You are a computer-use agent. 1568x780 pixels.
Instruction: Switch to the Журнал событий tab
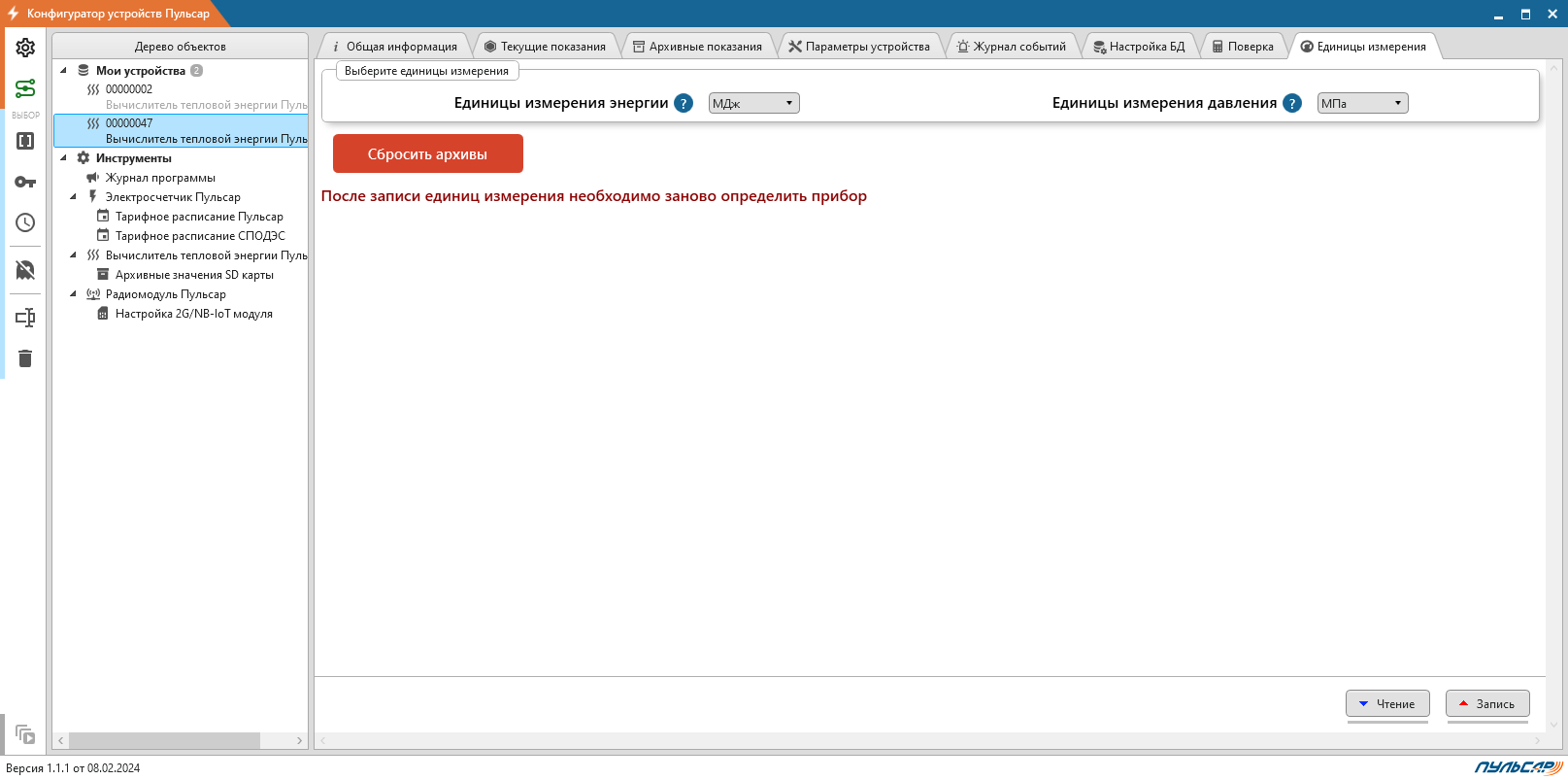point(1012,47)
